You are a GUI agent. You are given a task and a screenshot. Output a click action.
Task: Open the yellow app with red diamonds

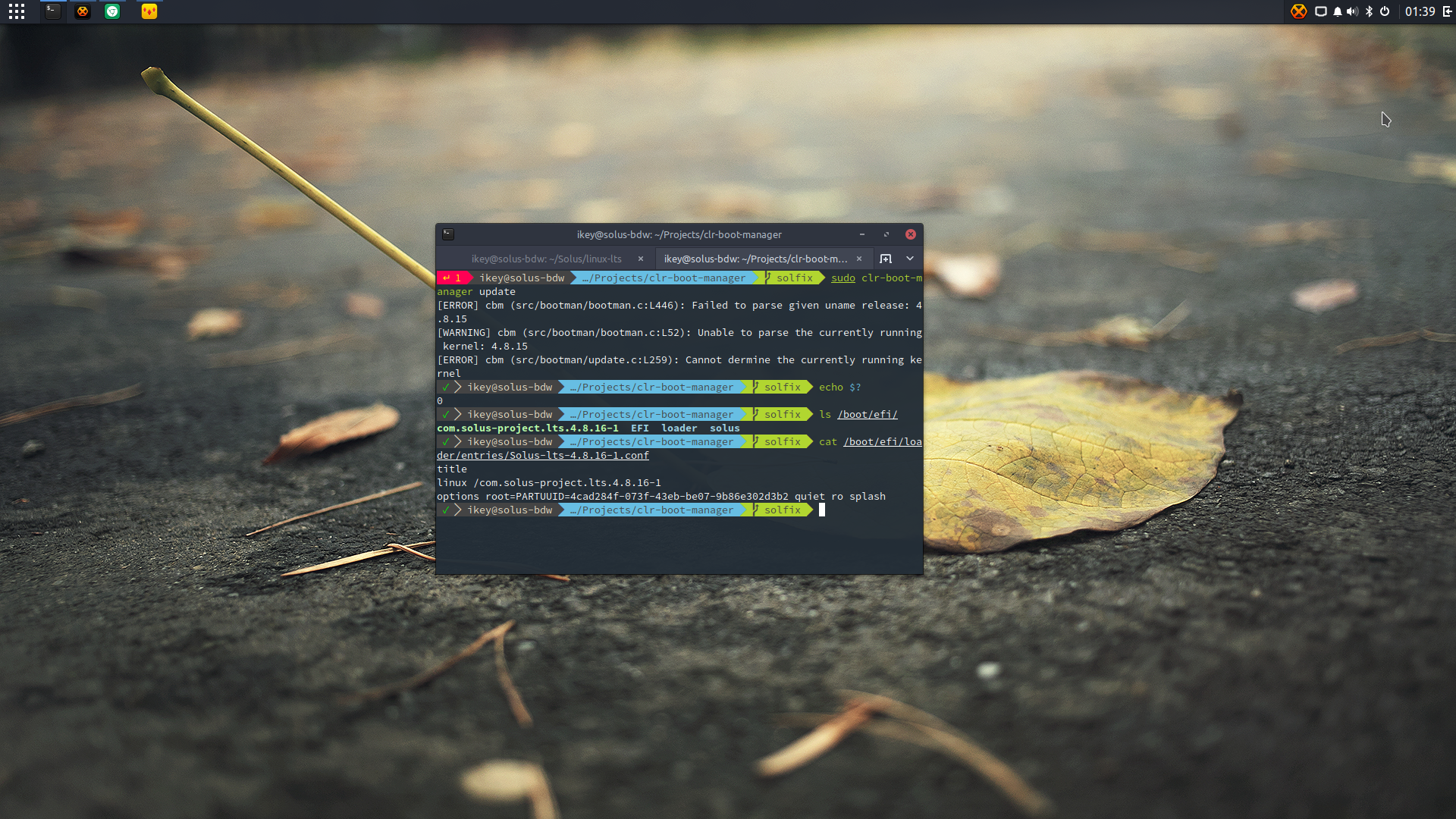point(149,11)
